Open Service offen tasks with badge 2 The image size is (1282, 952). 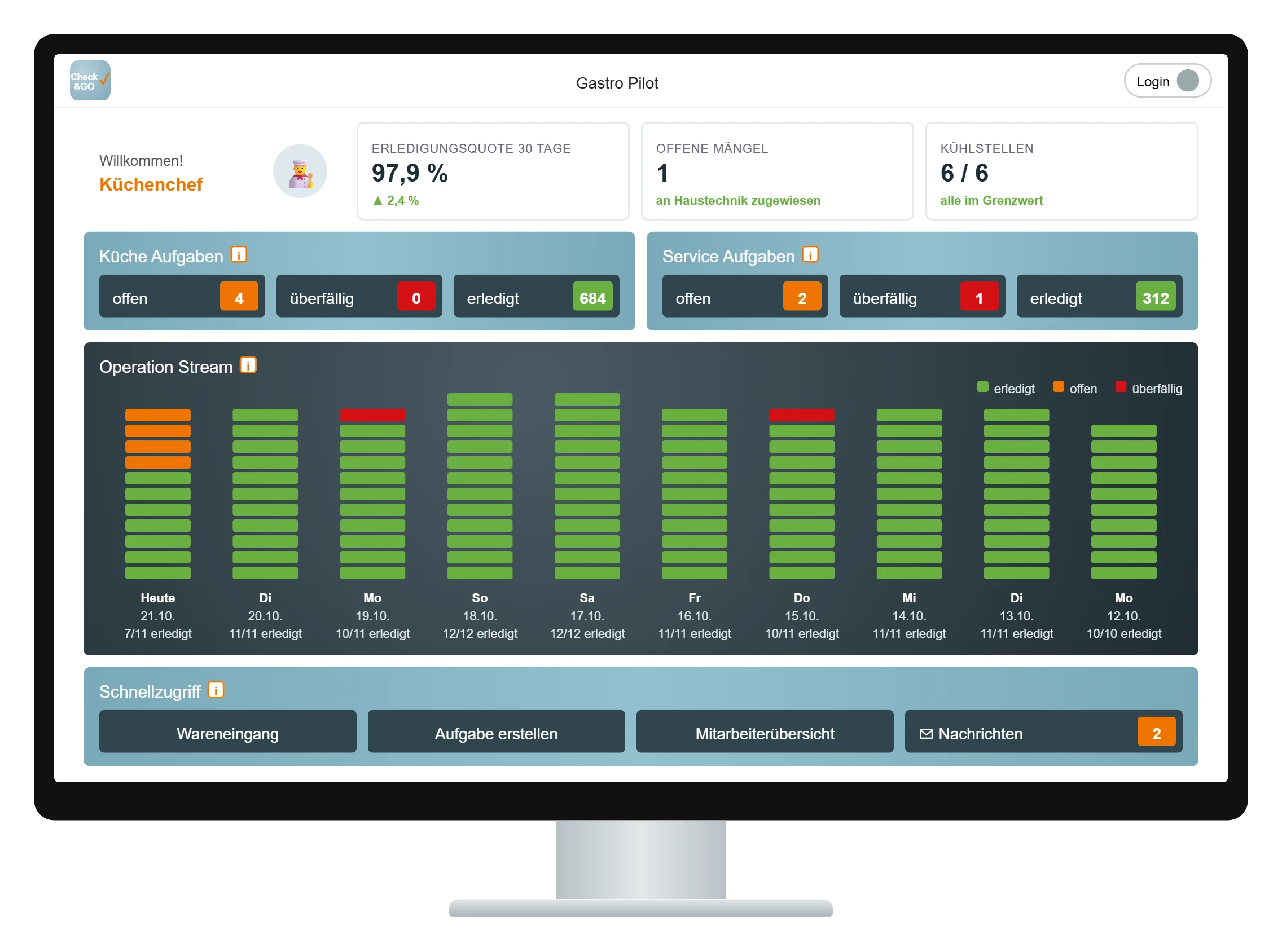pos(745,296)
